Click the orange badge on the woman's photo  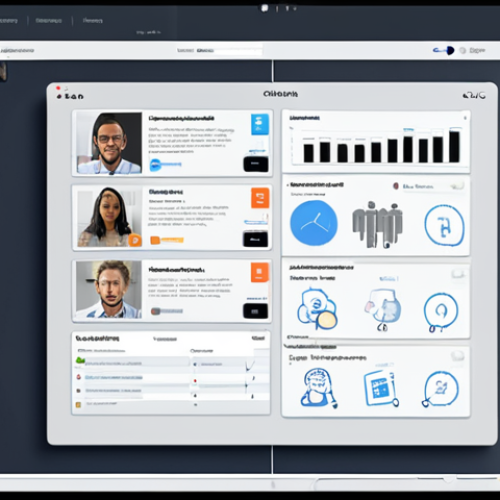pos(135,240)
